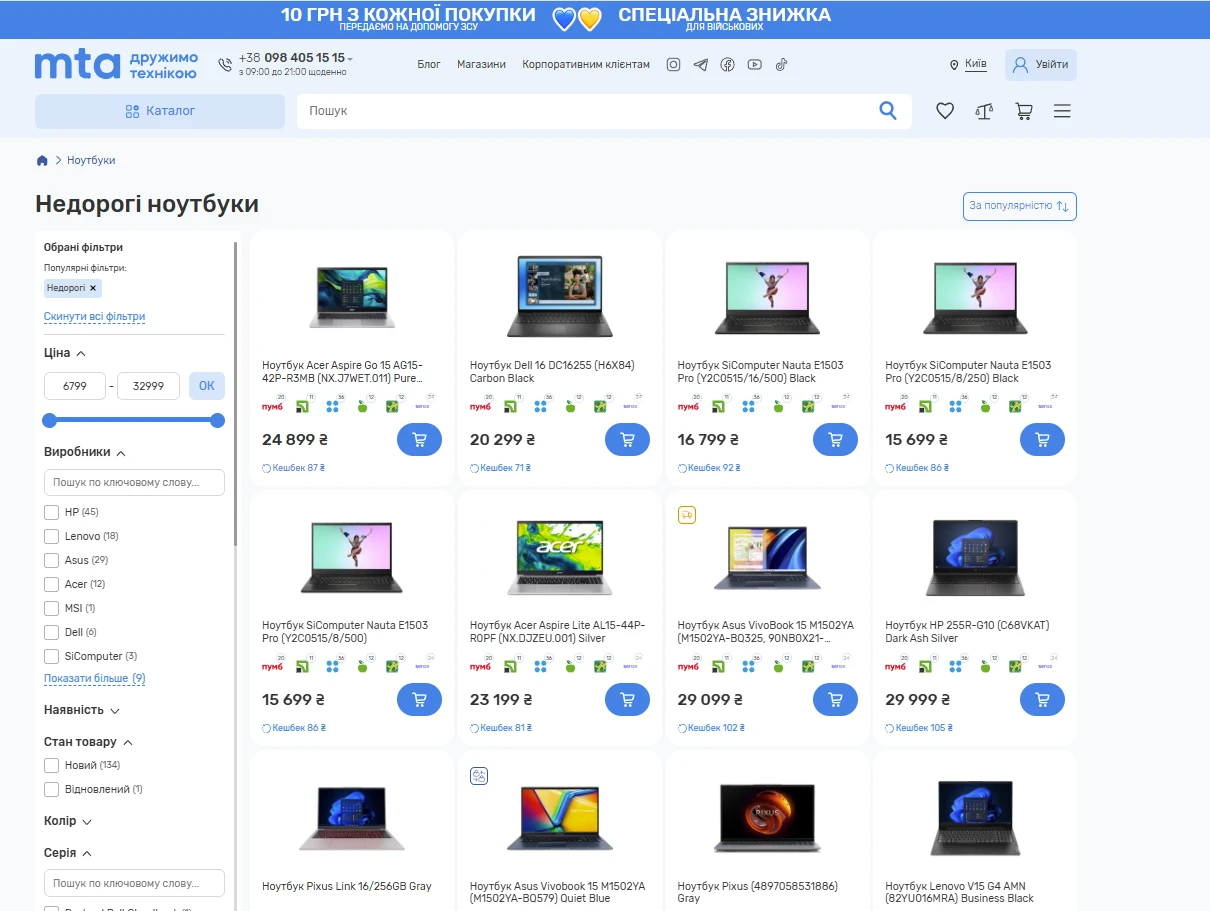Add Acer Aspire Go 15 to cart
This screenshot has width=1210, height=911.
pos(419,440)
